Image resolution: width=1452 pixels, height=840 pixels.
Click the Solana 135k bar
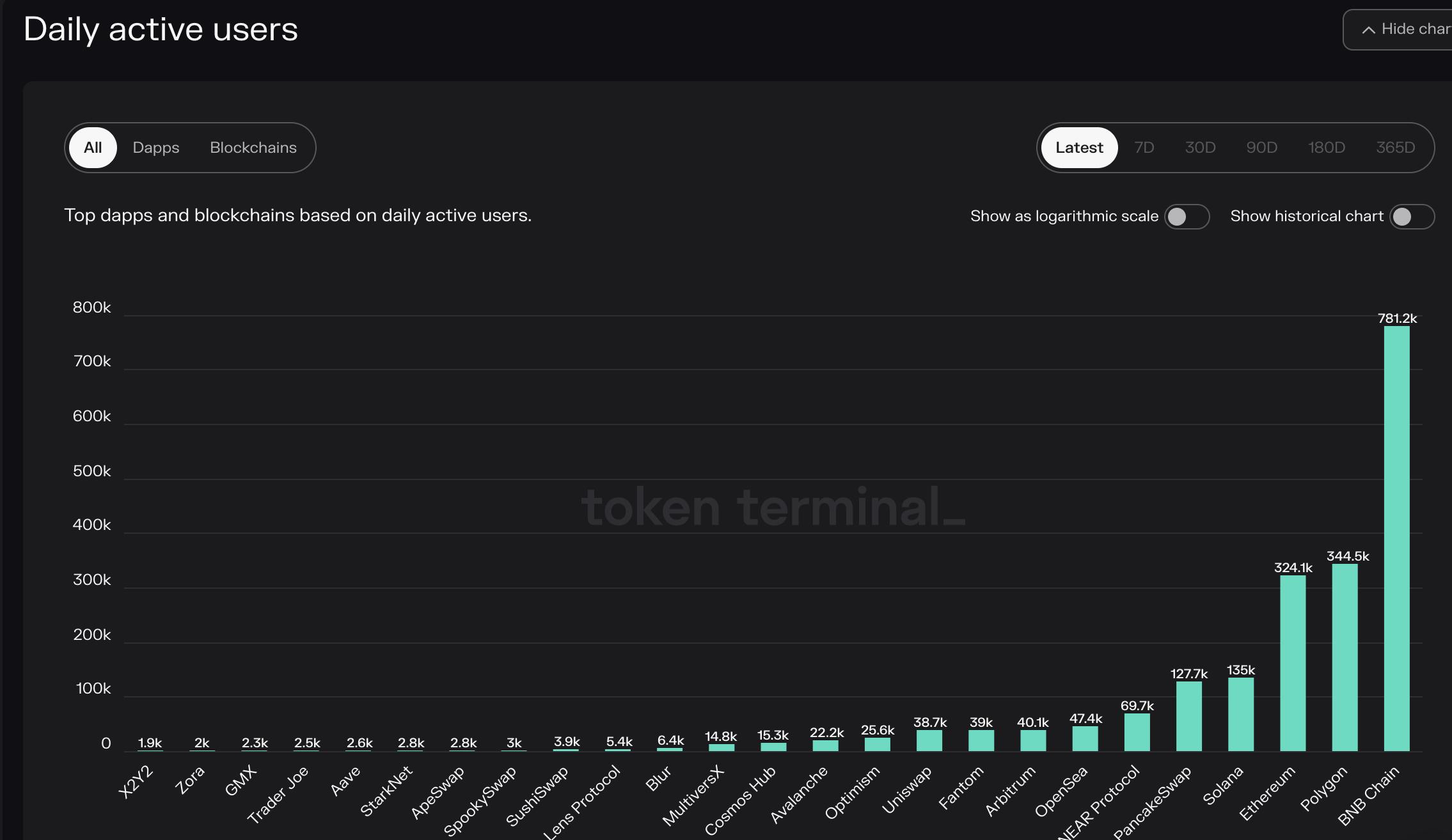click(x=1241, y=714)
